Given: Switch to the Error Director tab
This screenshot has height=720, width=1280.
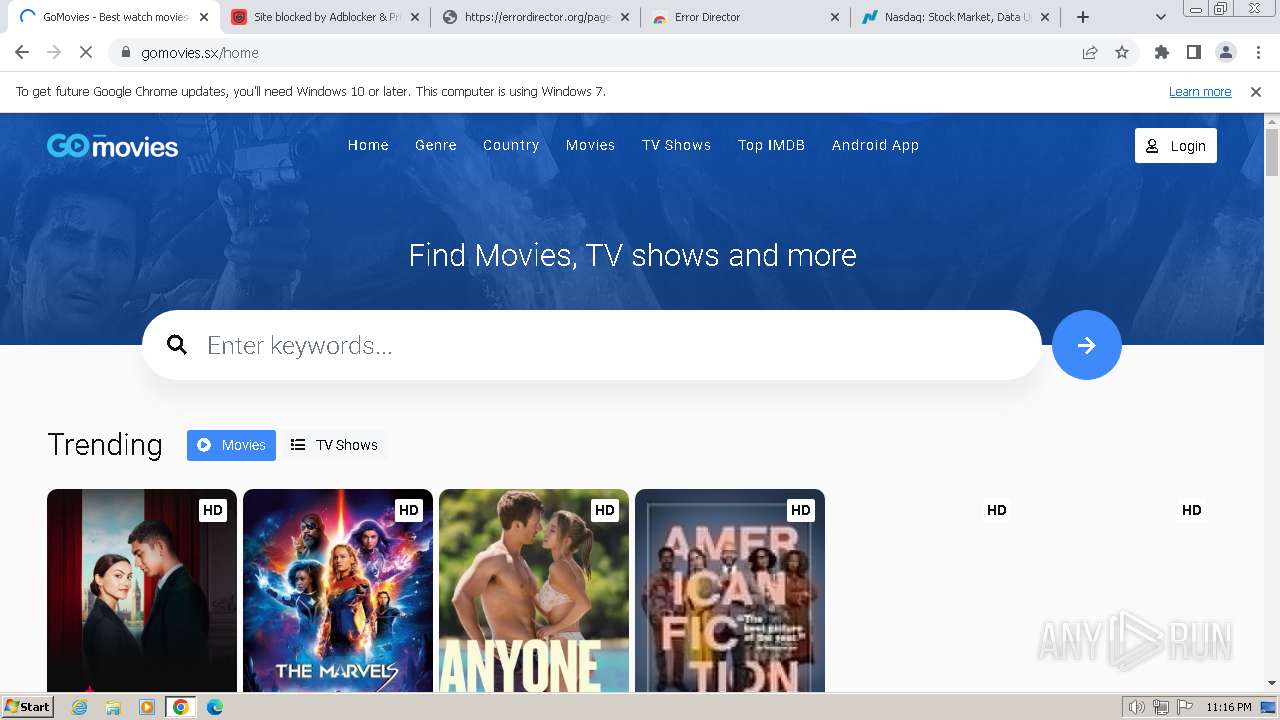Looking at the screenshot, I should [x=746, y=17].
